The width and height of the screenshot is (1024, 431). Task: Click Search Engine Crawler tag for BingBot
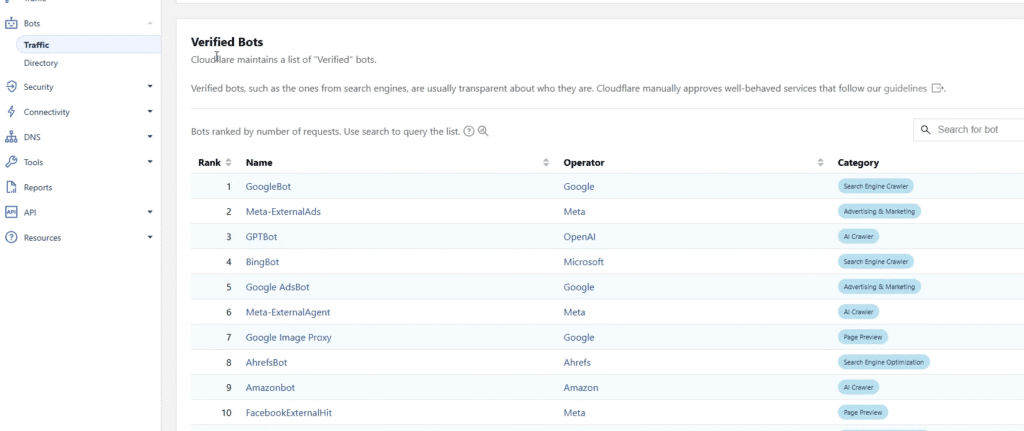click(876, 262)
